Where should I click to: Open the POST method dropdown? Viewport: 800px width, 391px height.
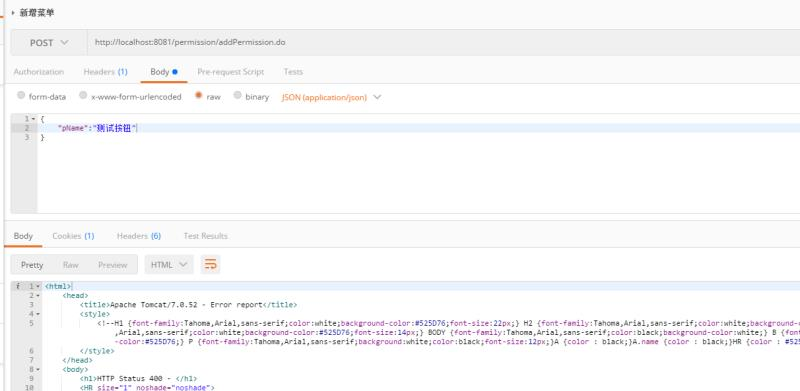pos(49,43)
